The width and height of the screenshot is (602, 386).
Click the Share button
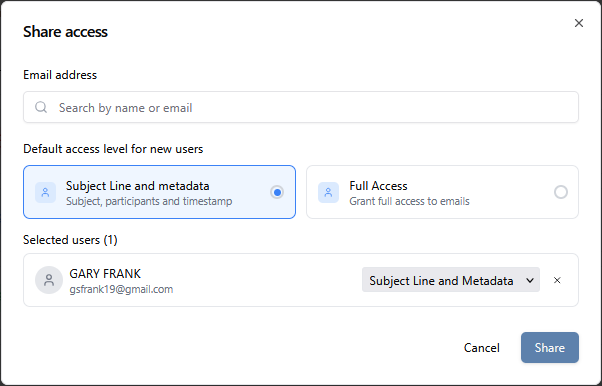(x=549, y=348)
